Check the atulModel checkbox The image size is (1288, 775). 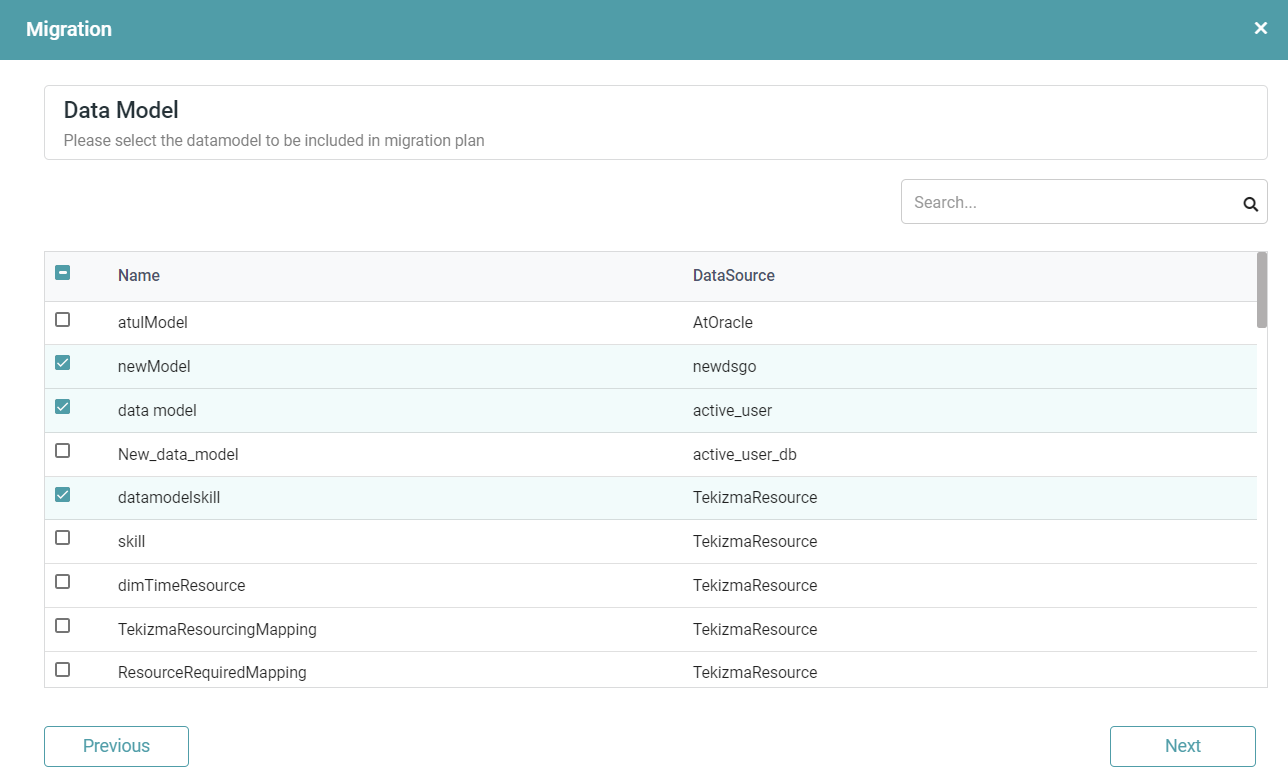(62, 320)
